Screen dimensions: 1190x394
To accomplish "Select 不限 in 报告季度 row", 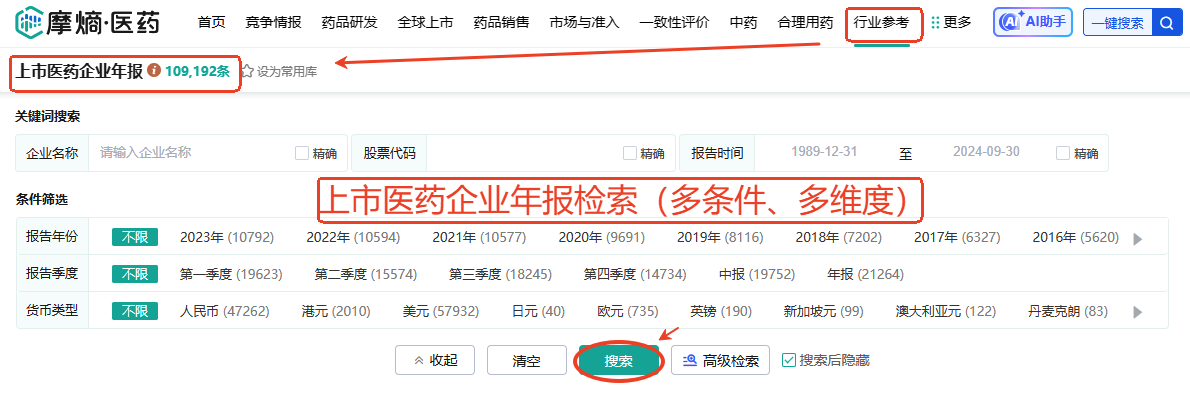I will click(x=135, y=274).
